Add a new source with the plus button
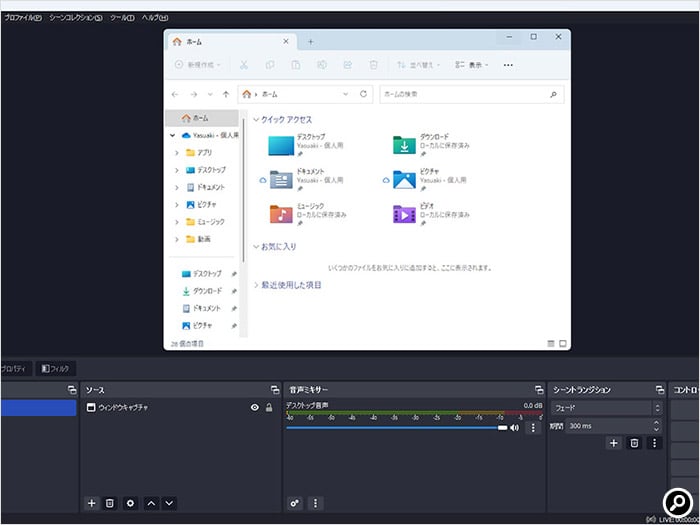Image resolution: width=700 pixels, height=525 pixels. tap(92, 503)
